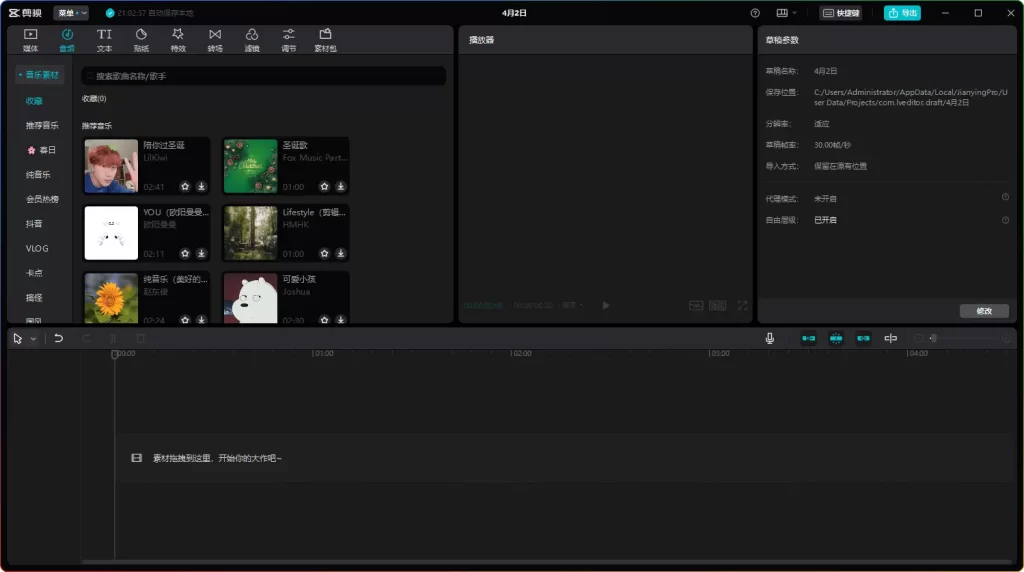1024x572 pixels.
Task: Download the Lifestyle track by HMHK
Action: point(341,253)
